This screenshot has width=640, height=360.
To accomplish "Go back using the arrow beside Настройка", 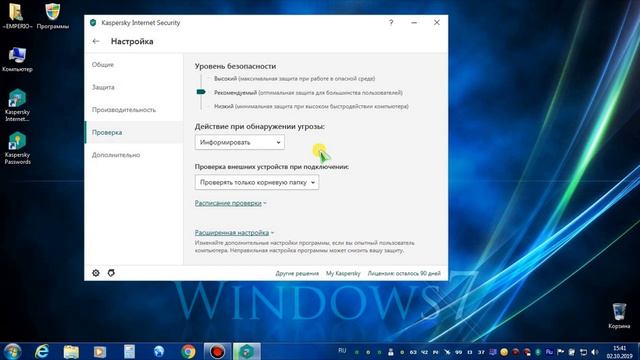I will 96,41.
